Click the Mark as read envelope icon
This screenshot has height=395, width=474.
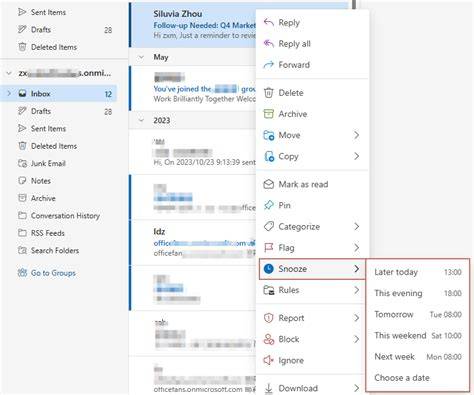pyautogui.click(x=269, y=184)
